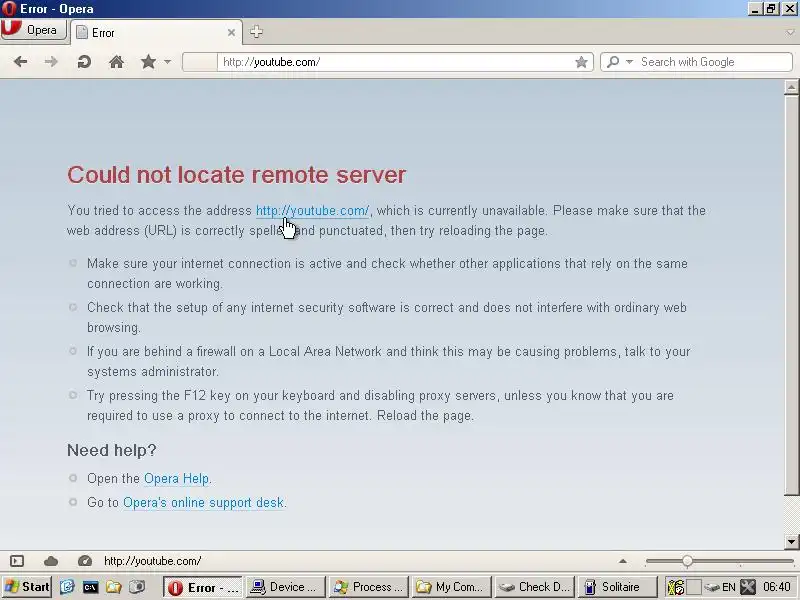The height and width of the screenshot is (600, 800).
Task: Open Opera Link cloud icon
Action: coord(51,561)
